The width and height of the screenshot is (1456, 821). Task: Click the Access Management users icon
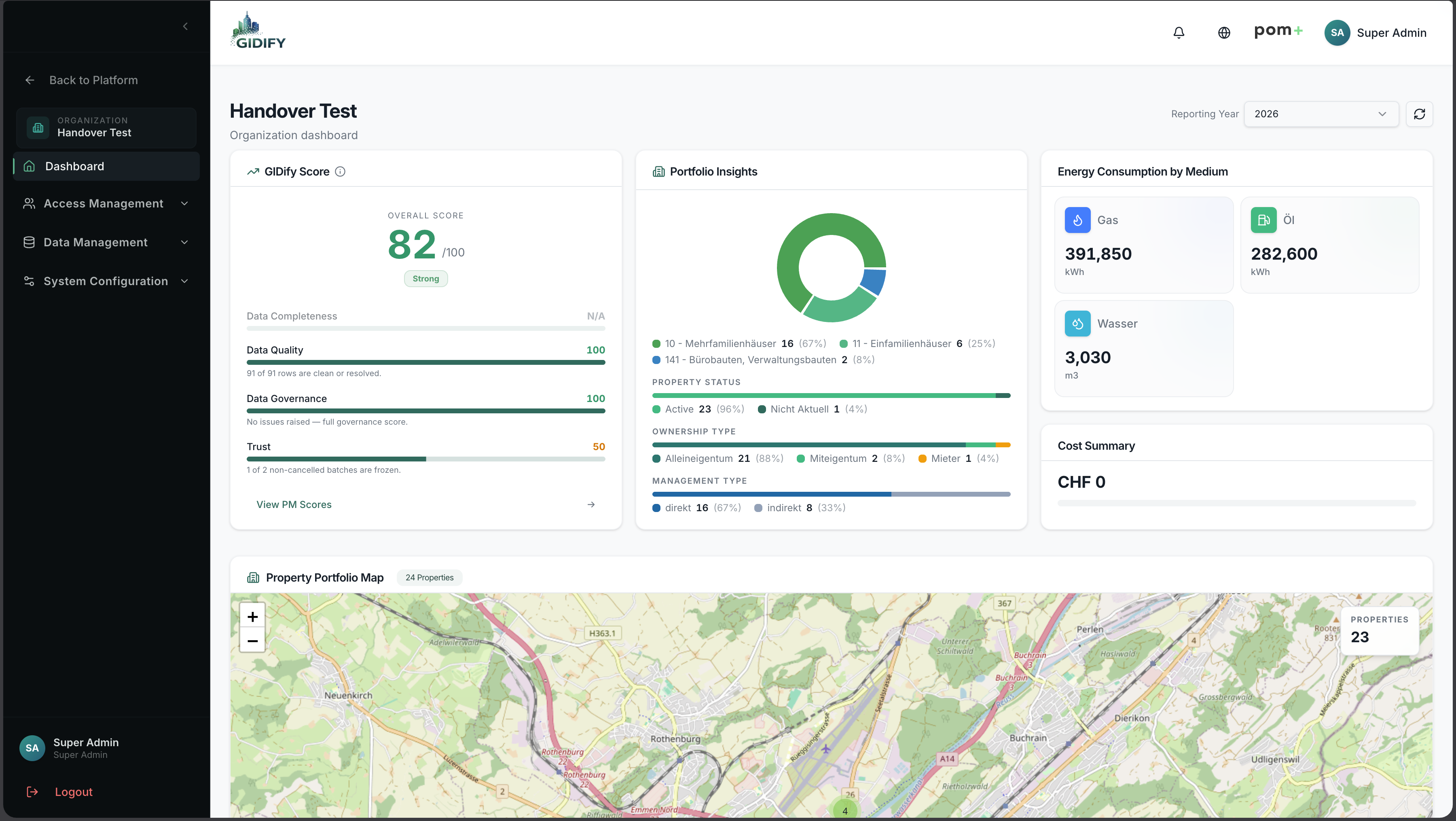[29, 203]
